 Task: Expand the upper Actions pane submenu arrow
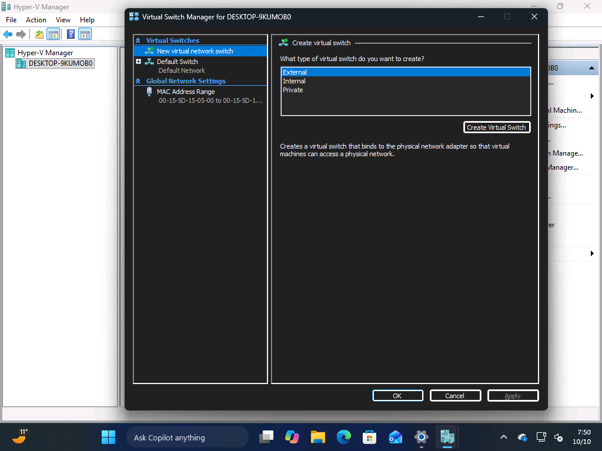click(592, 96)
